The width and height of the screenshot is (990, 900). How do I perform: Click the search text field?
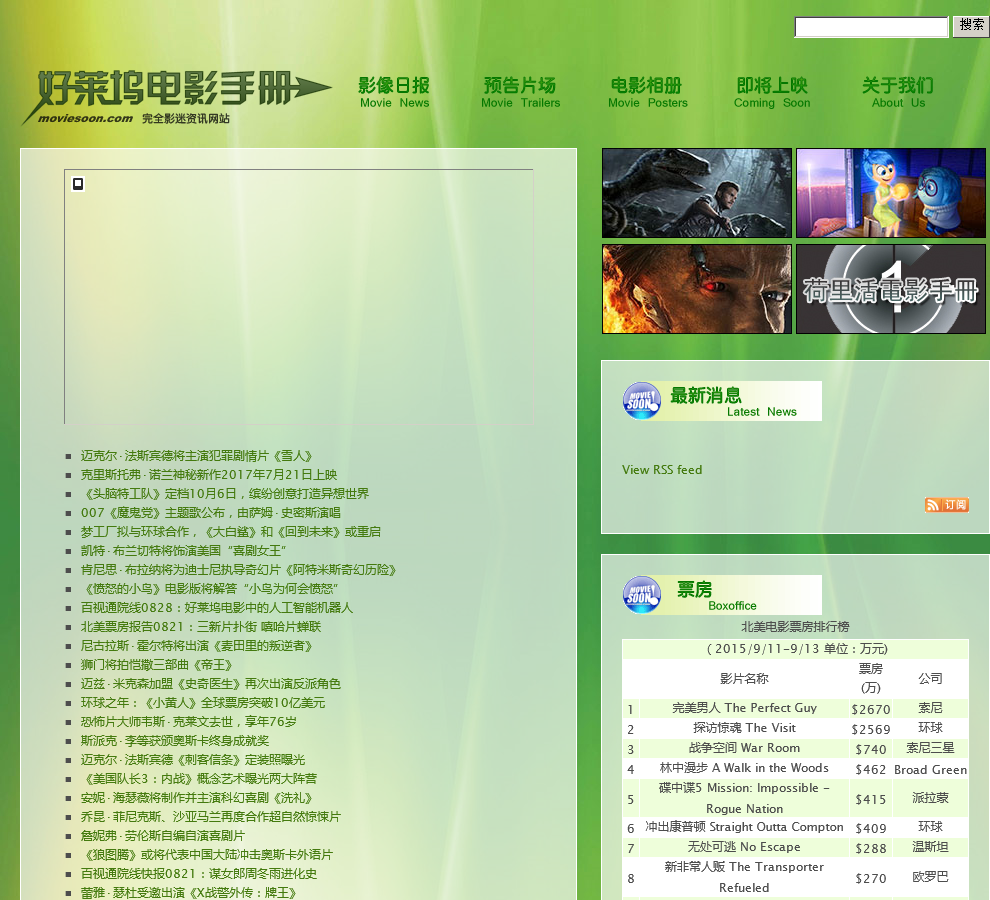(871, 27)
